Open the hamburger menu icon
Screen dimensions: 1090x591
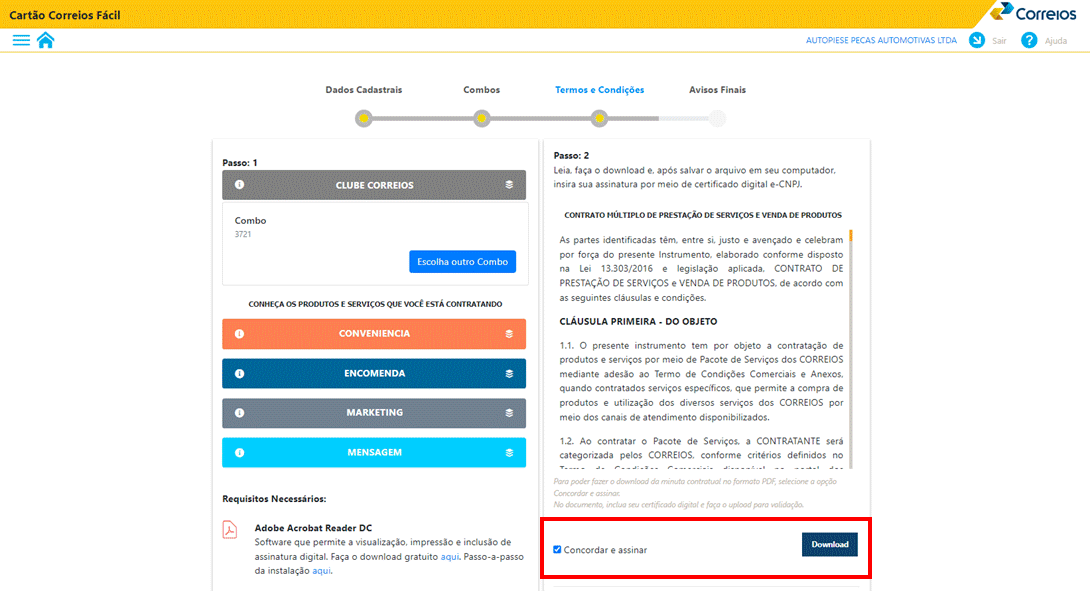(21, 40)
